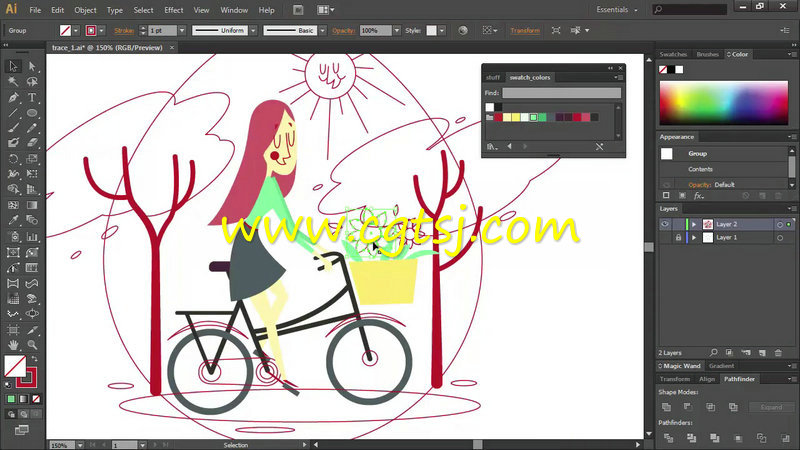The width and height of the screenshot is (800, 450).
Task: Click Find field in swatch_colors panel
Action: (x=561, y=93)
